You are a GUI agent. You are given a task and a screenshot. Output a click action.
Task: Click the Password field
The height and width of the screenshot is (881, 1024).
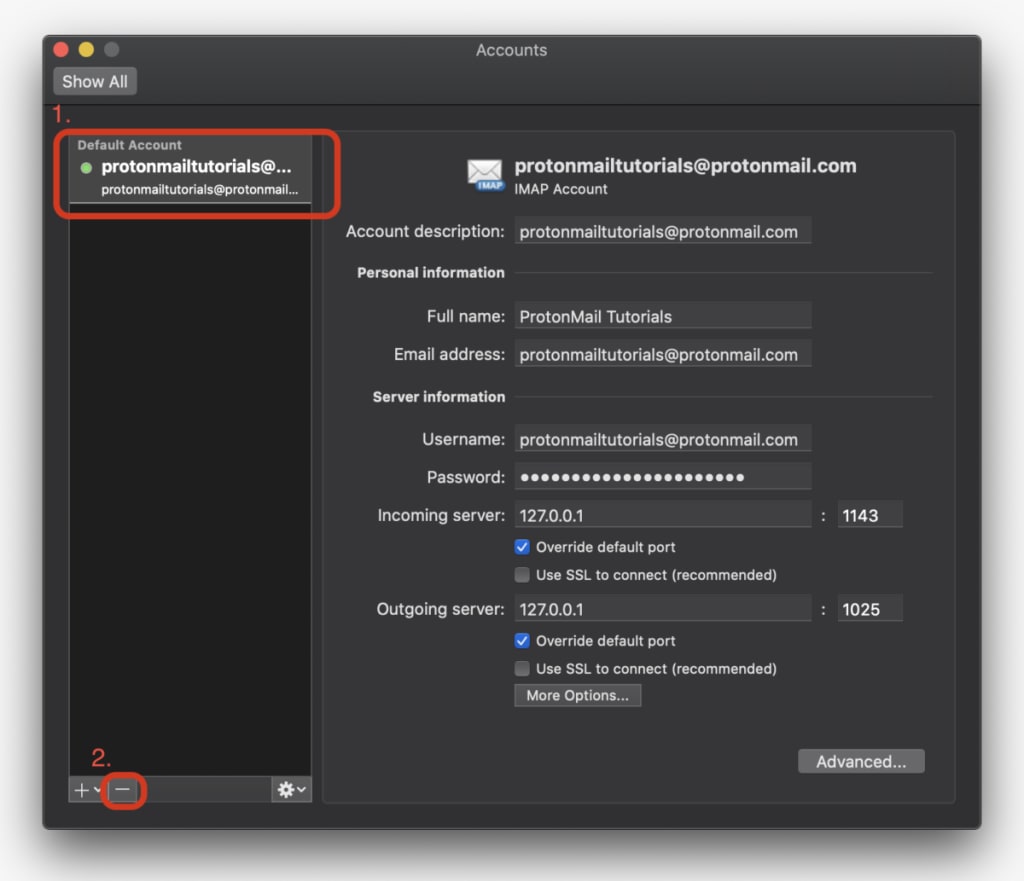point(663,477)
